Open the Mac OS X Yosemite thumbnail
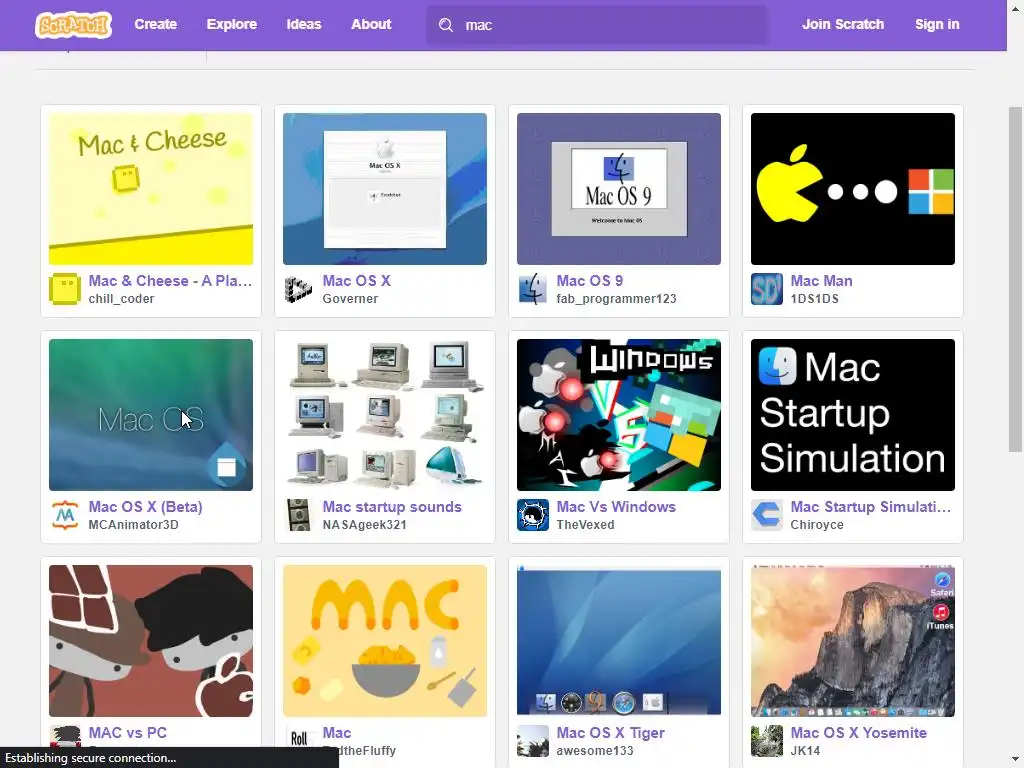 click(x=853, y=641)
